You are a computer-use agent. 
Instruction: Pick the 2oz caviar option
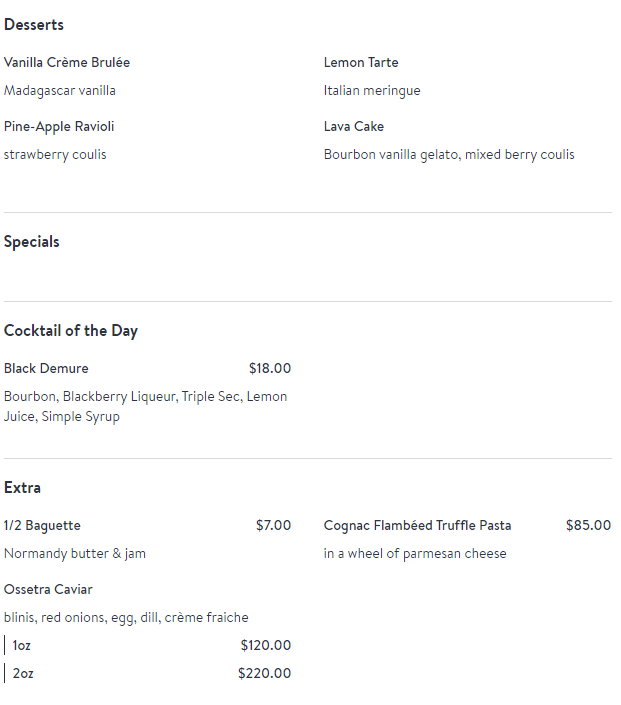[x=23, y=674]
